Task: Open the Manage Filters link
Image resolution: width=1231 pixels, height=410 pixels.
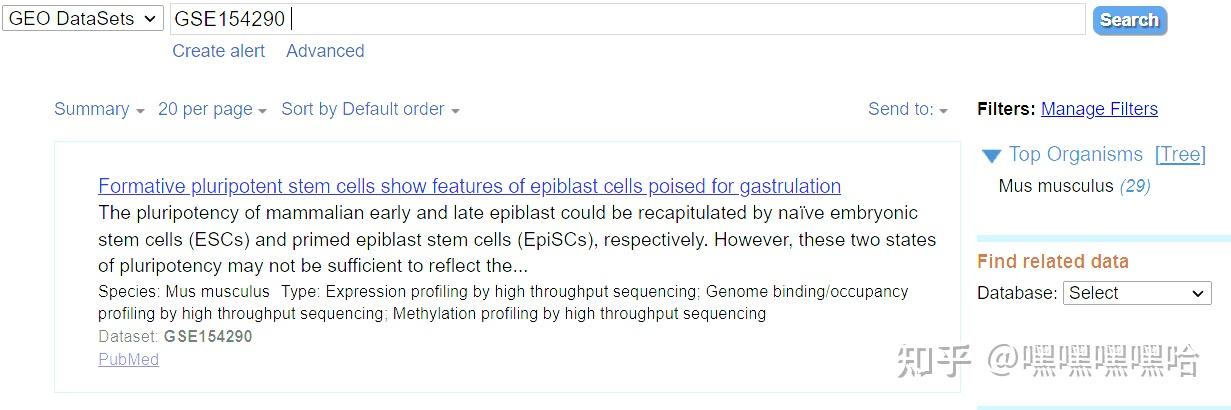Action: 1099,109
